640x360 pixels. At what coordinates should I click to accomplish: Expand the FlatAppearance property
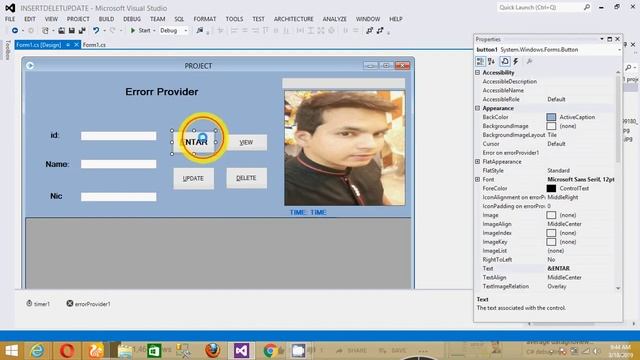[x=478, y=162]
